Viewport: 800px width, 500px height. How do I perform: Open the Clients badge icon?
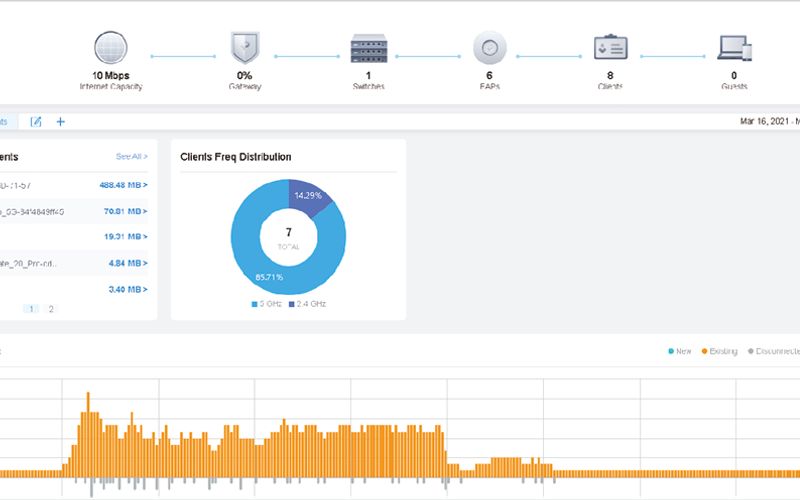(x=610, y=47)
